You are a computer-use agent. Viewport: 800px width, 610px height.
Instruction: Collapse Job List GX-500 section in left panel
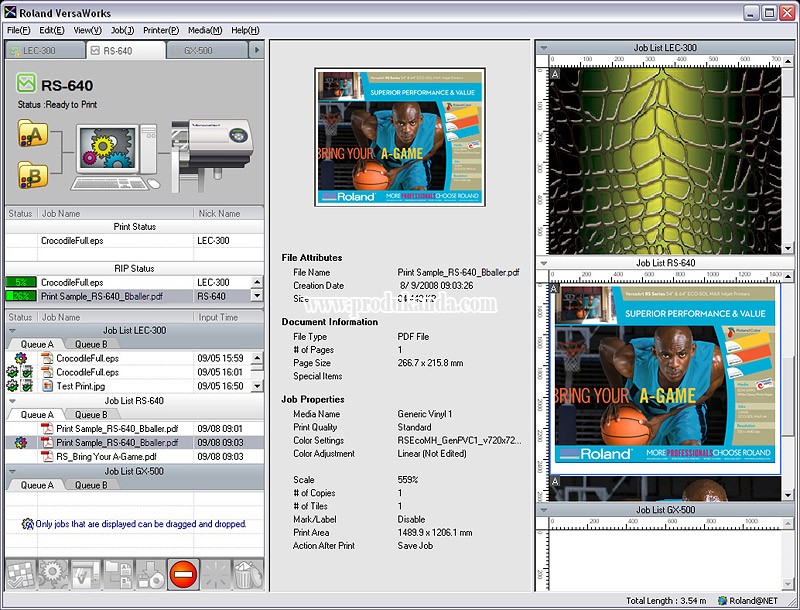pyautogui.click(x=11, y=471)
